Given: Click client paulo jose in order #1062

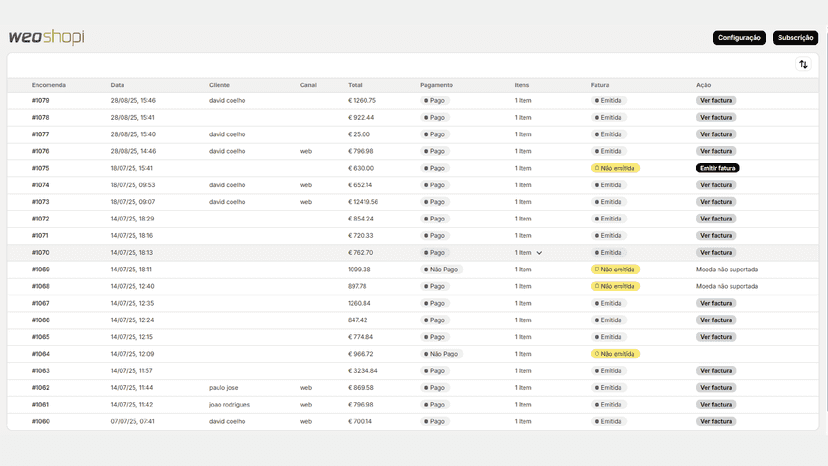Looking at the screenshot, I should 223,388.
